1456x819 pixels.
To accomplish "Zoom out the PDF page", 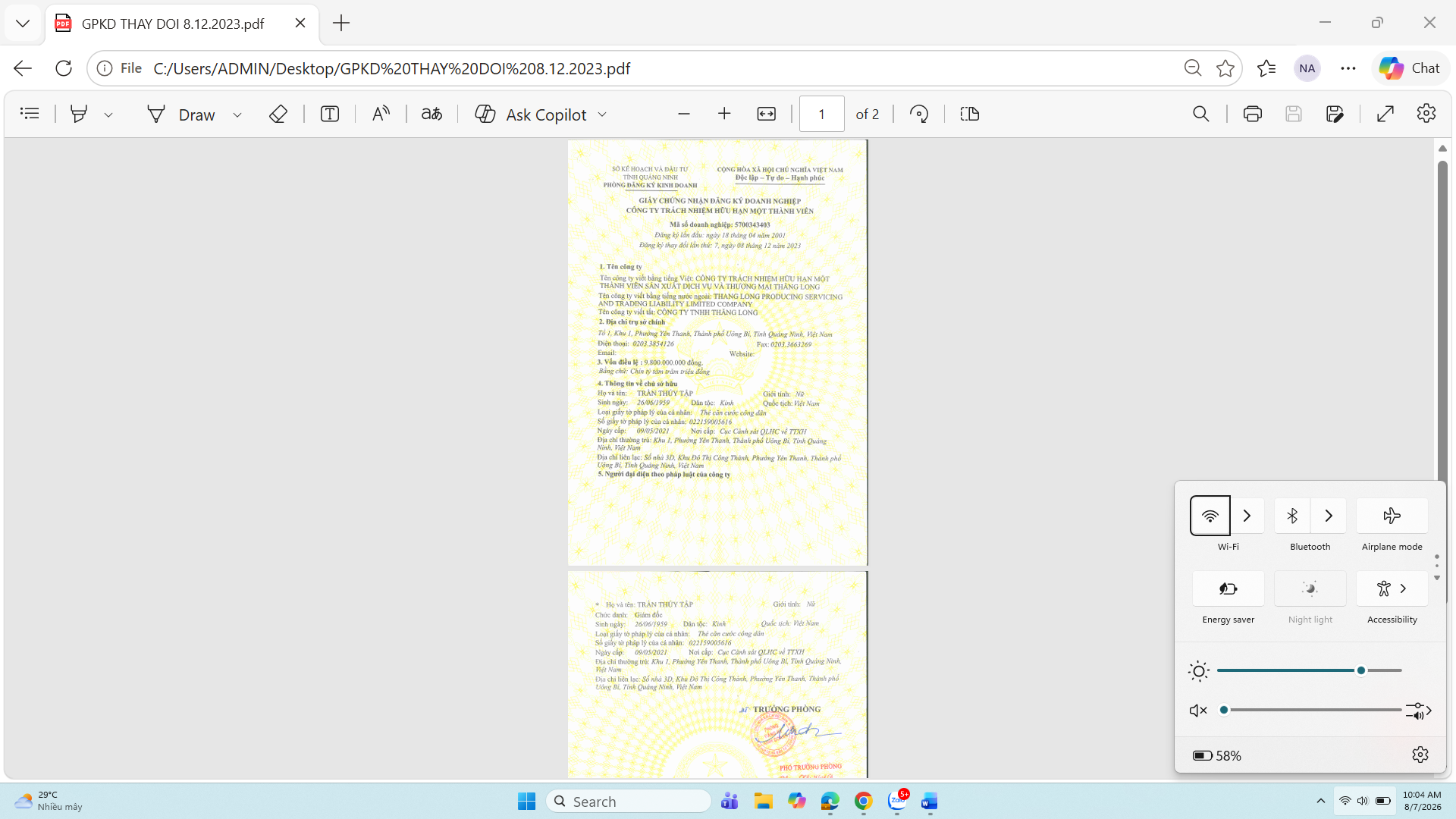I will 684,114.
